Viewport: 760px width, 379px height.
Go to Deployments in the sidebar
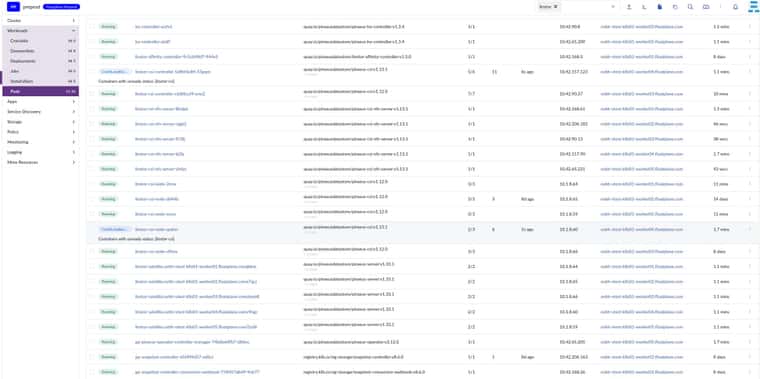pyautogui.click(x=40, y=61)
